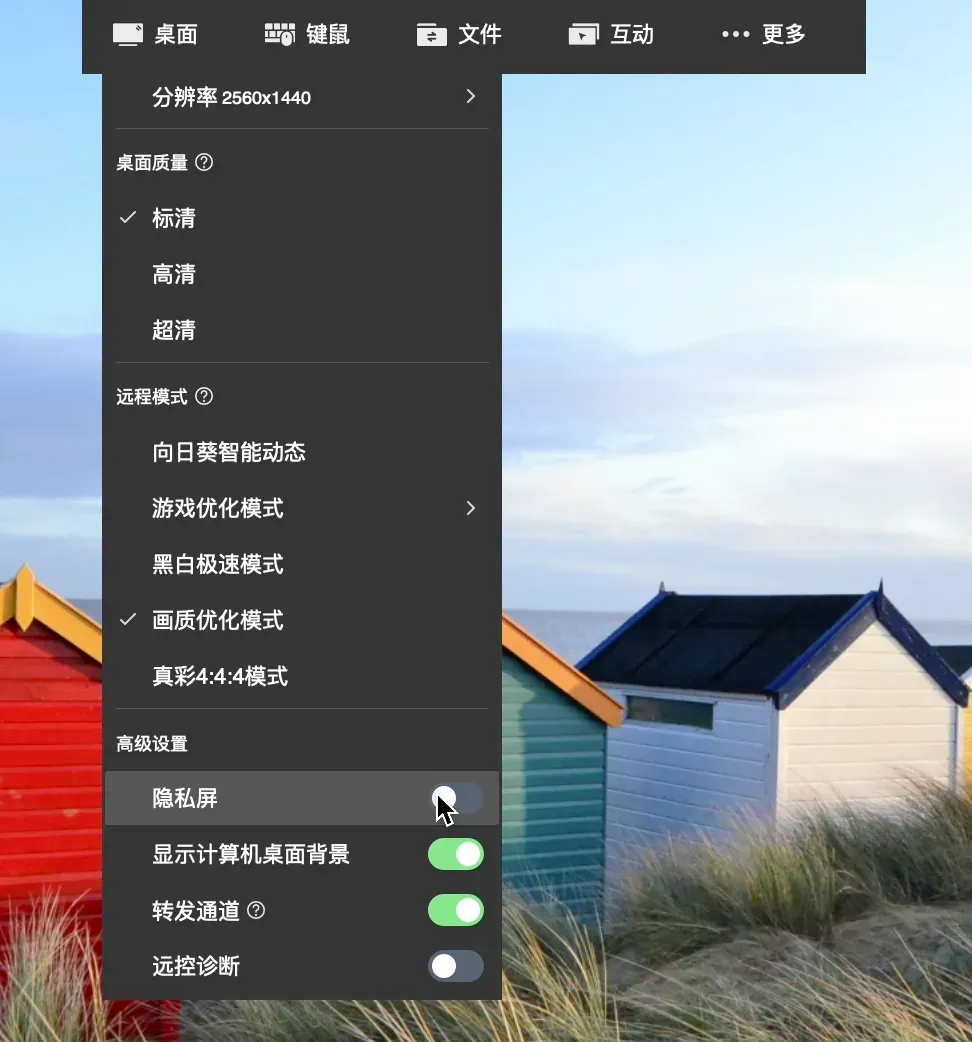
Task: Open help icon next to 远程模式
Action: pyautogui.click(x=204, y=396)
